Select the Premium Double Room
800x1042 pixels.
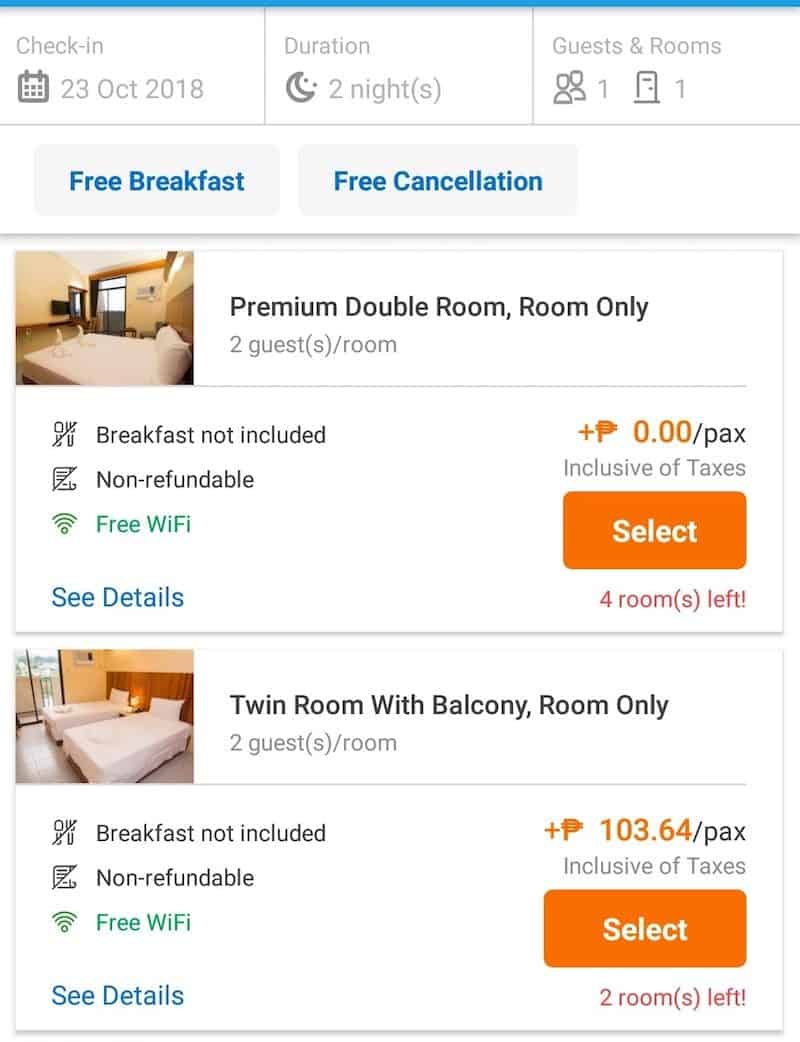click(x=654, y=530)
